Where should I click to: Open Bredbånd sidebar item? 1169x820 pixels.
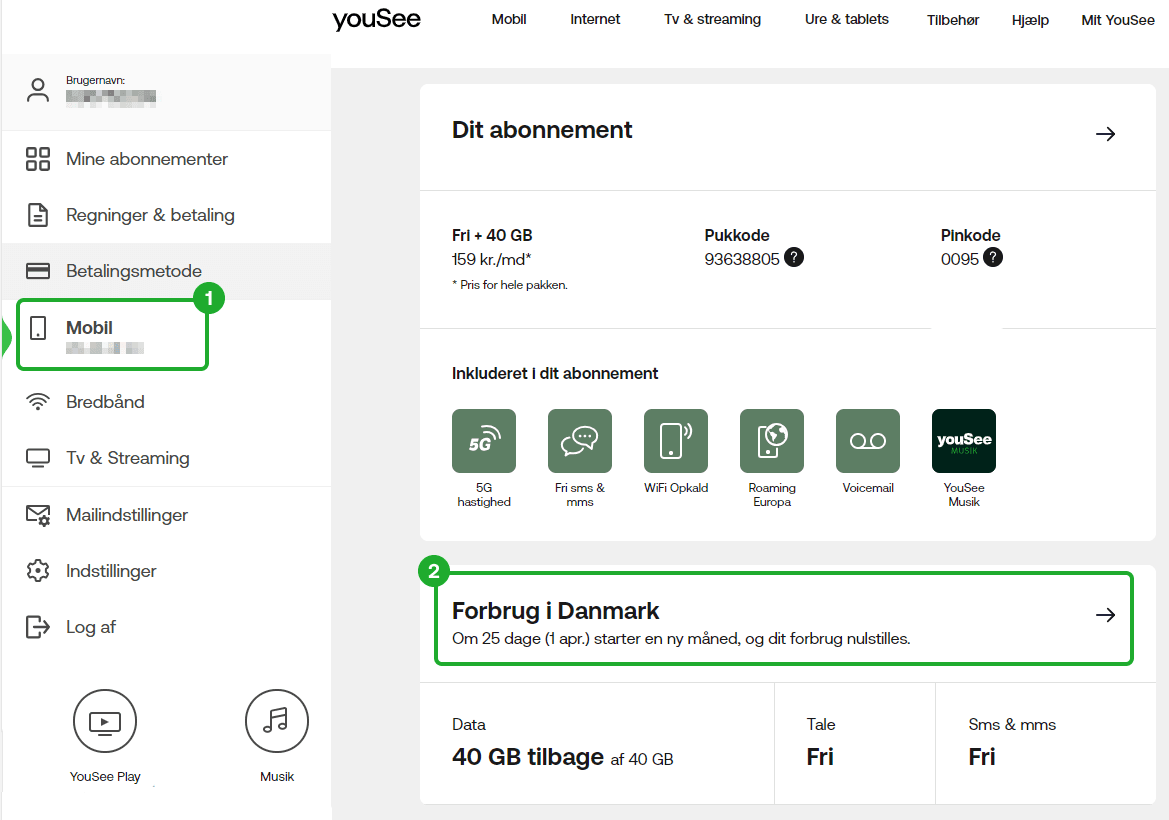pyautogui.click(x=105, y=402)
